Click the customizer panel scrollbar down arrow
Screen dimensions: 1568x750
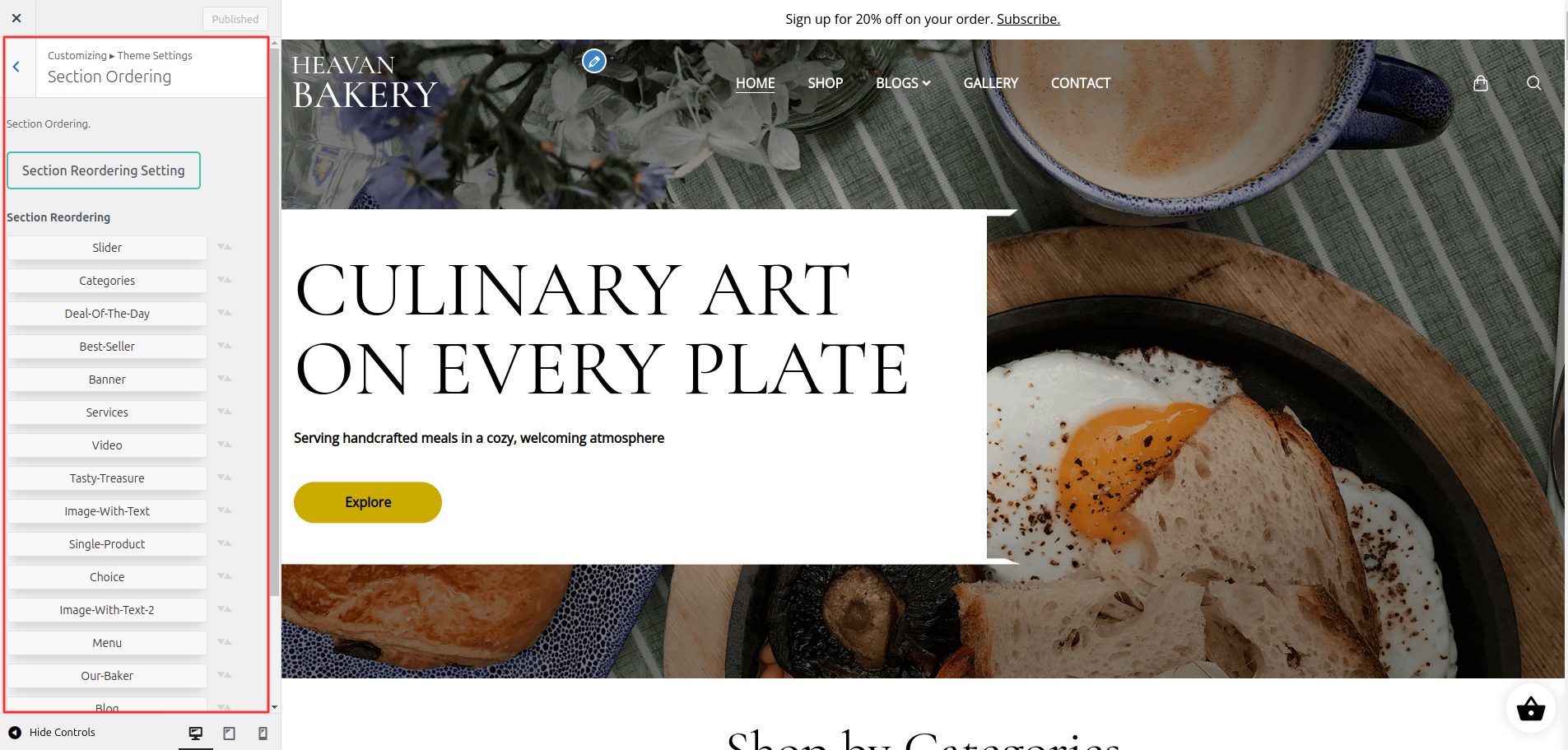pyautogui.click(x=274, y=707)
